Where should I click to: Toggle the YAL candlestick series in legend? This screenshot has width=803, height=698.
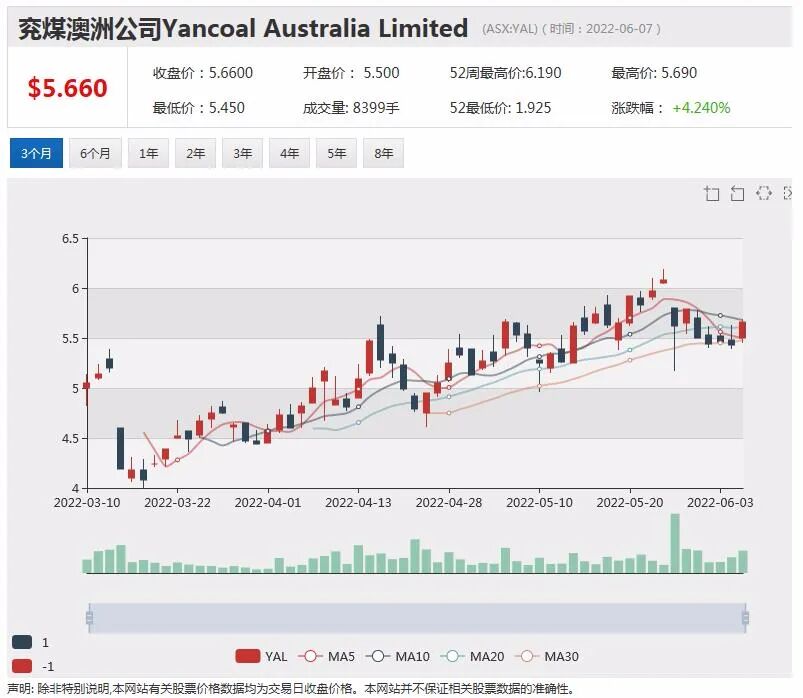(261, 656)
